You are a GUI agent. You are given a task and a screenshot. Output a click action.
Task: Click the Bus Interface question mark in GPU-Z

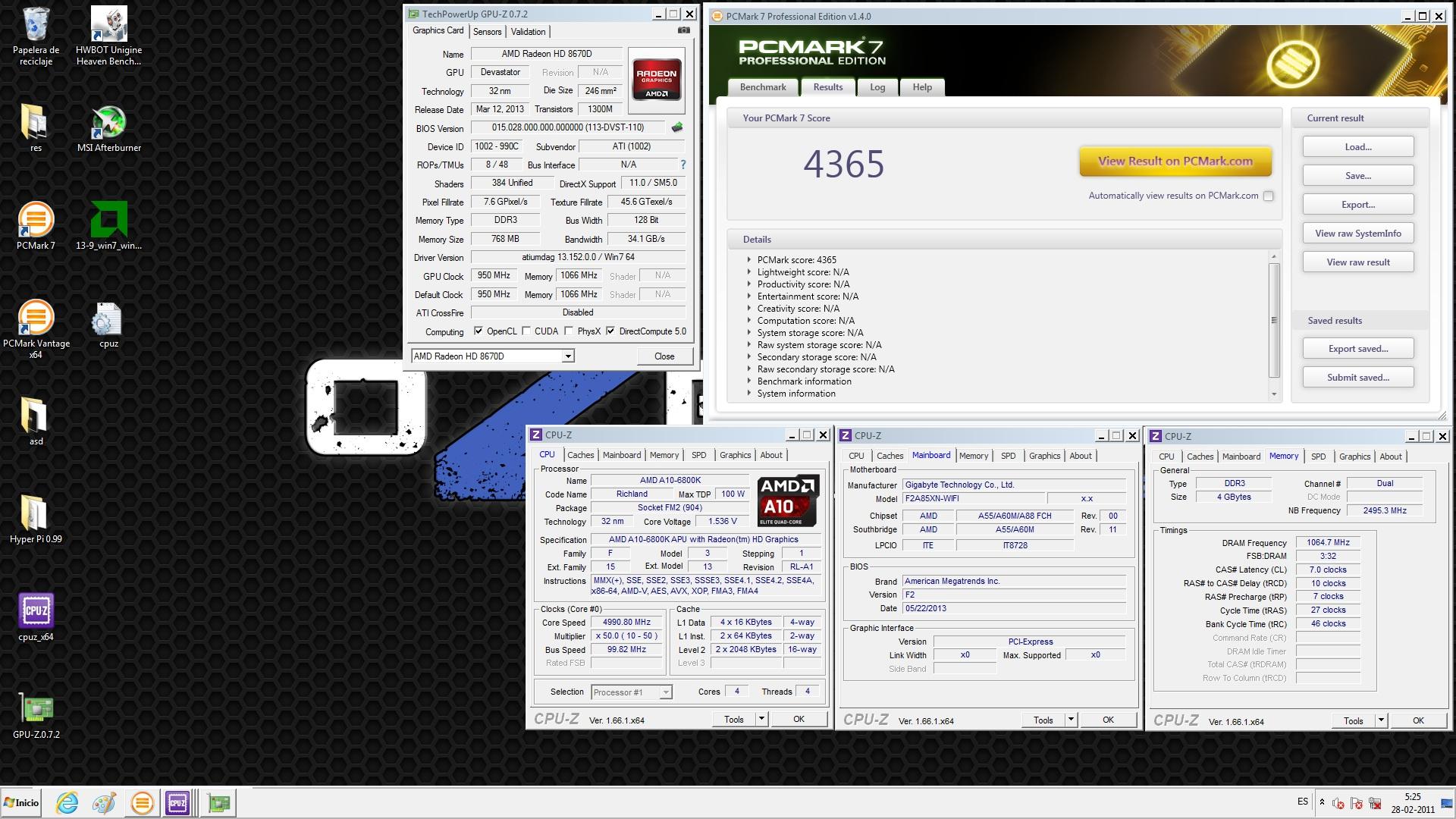[x=682, y=165]
